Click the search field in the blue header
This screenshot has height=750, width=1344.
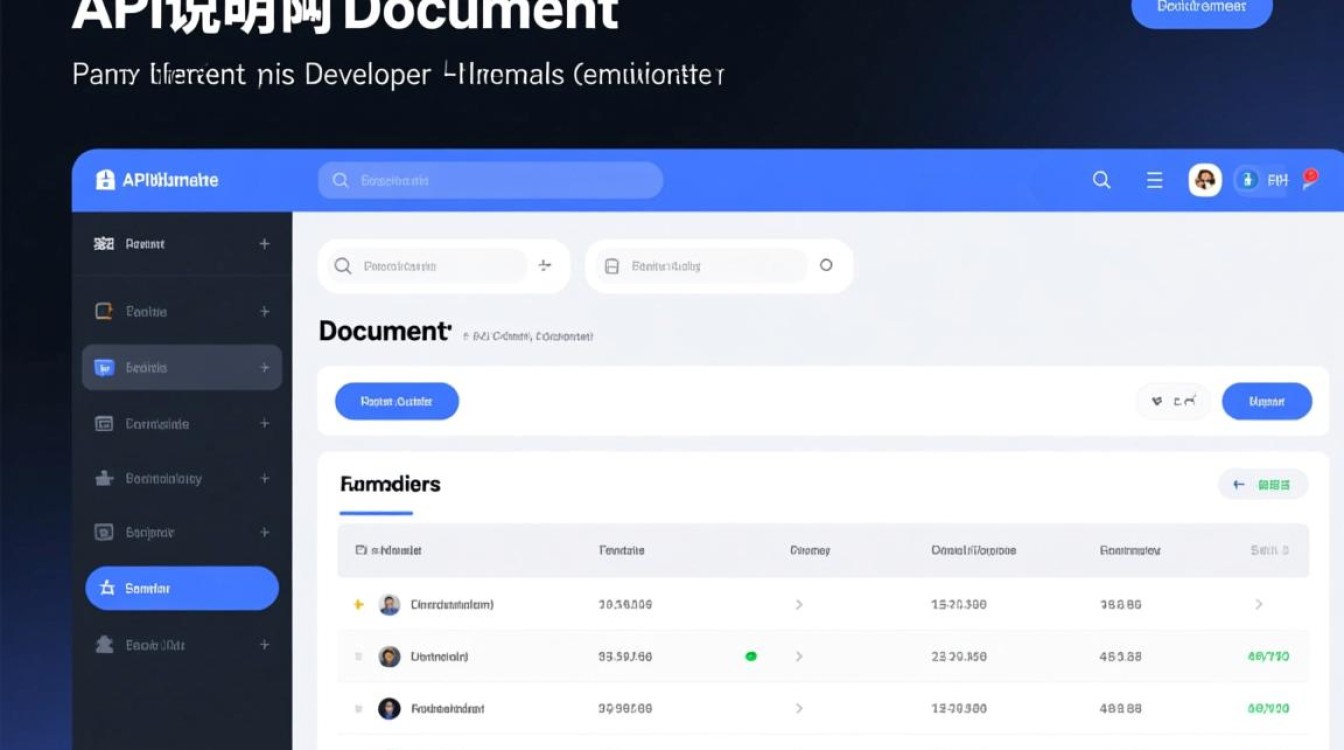[490, 180]
